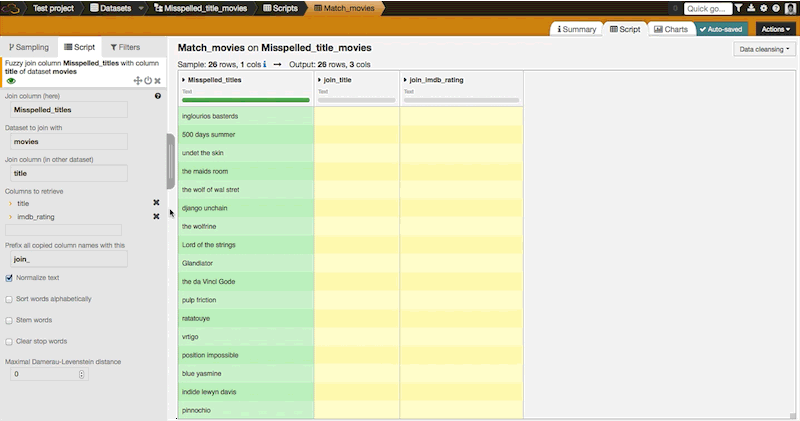This screenshot has height=421, width=800.
Task: Expand the imdb_rating entry in columns to retrieve
Action: tap(10, 217)
